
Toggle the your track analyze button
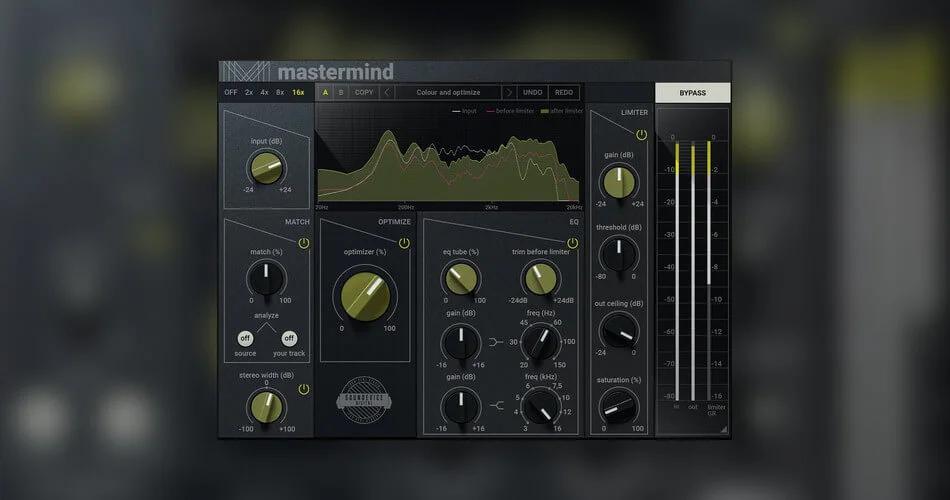coord(289,338)
